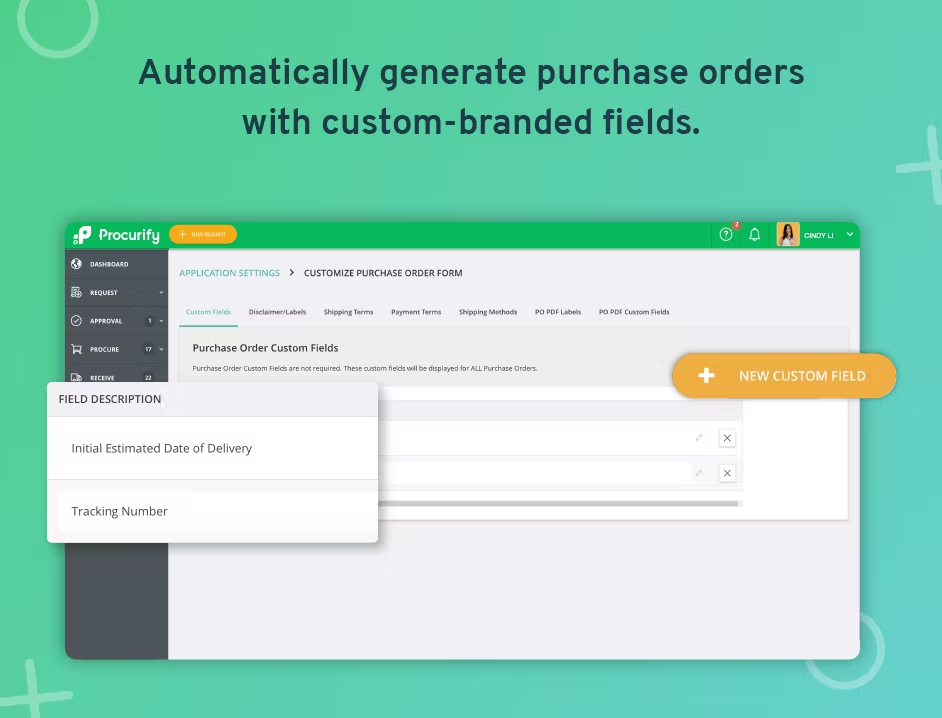This screenshot has height=718, width=942.
Task: Edit the first custom field with pencil
Action: pyautogui.click(x=699, y=437)
